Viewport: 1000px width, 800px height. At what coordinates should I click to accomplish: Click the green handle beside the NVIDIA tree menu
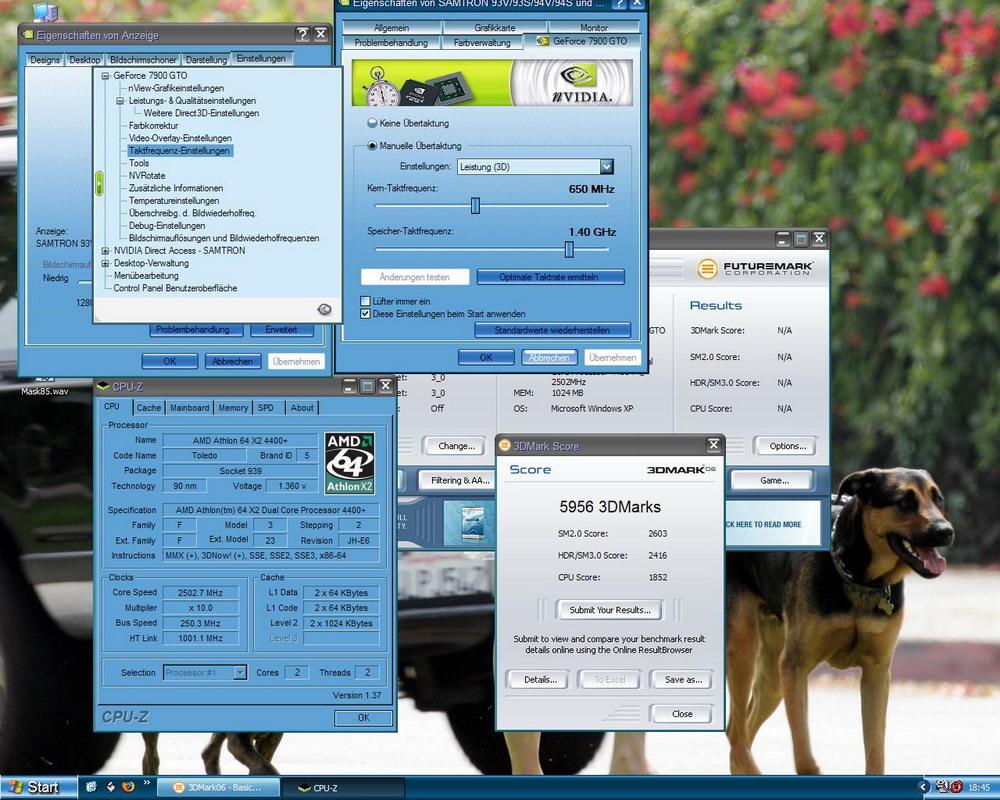(x=99, y=183)
